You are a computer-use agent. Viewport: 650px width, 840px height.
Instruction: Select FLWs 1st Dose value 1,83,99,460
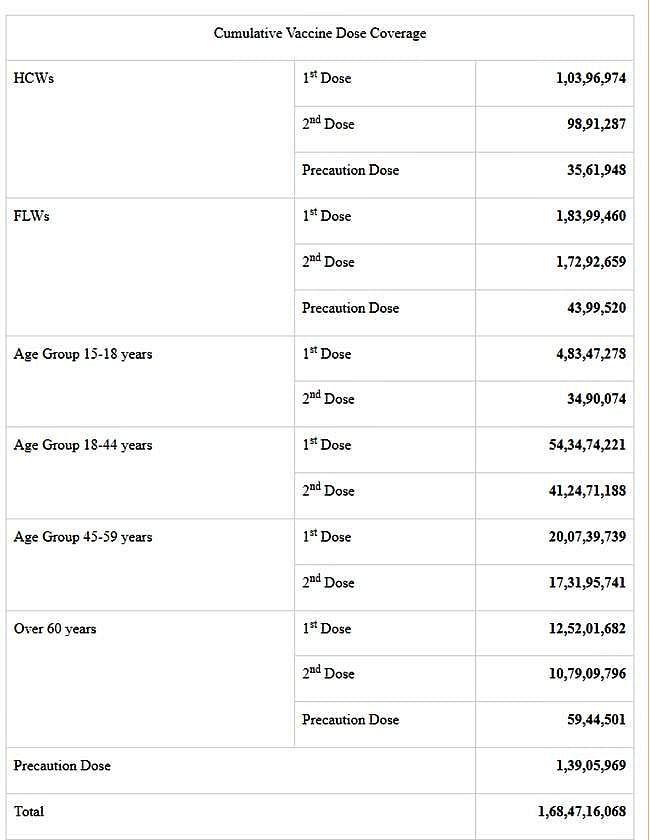click(590, 216)
